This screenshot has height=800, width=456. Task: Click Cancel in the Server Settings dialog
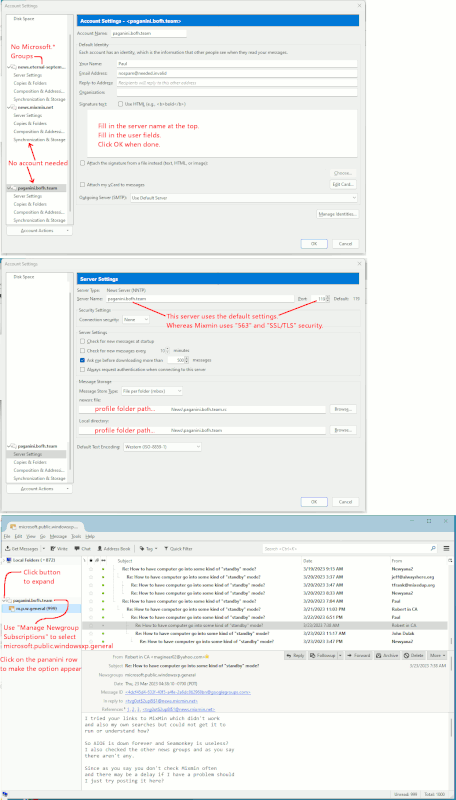tap(345, 502)
